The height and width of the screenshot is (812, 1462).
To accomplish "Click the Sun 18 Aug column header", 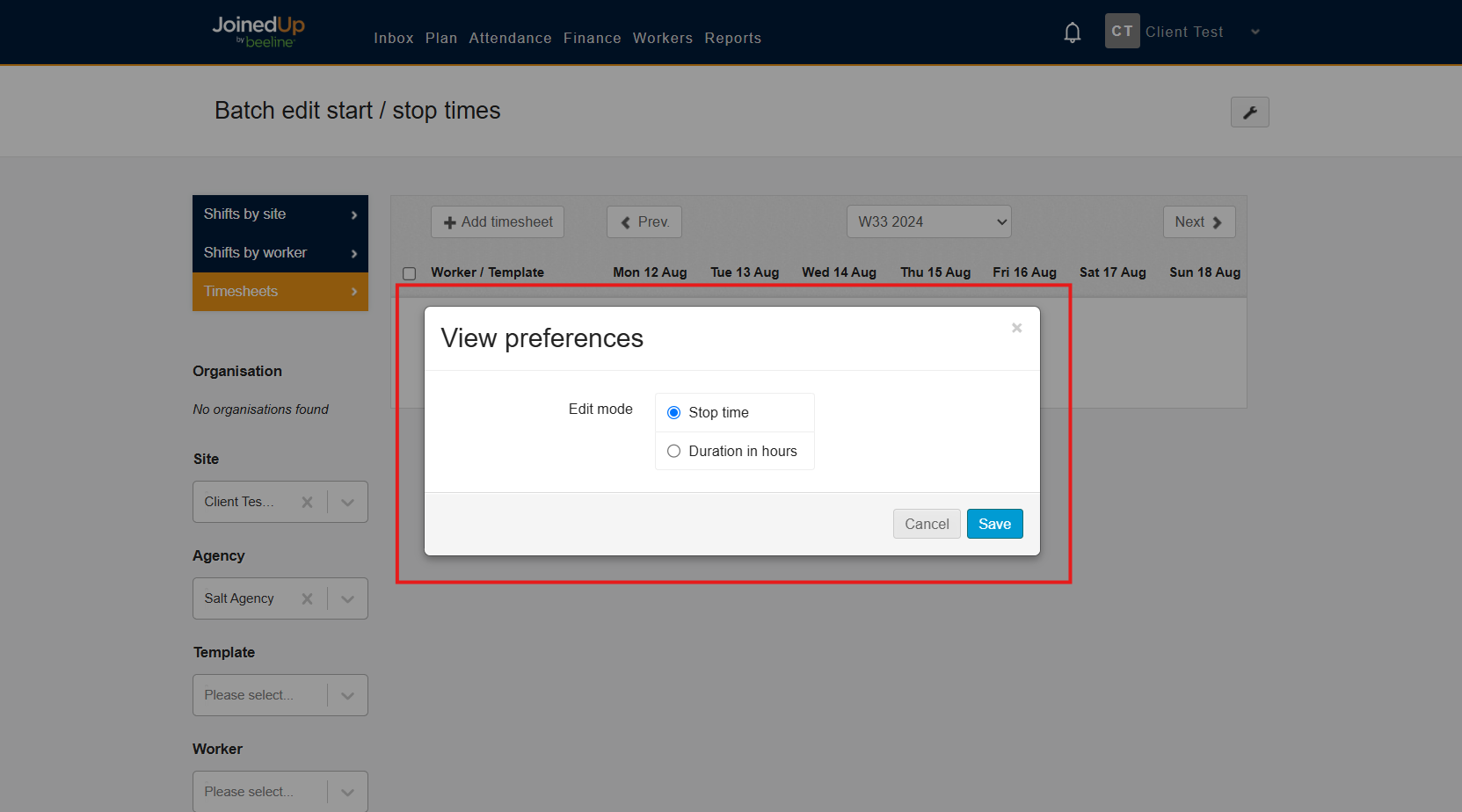I will pos(1204,272).
